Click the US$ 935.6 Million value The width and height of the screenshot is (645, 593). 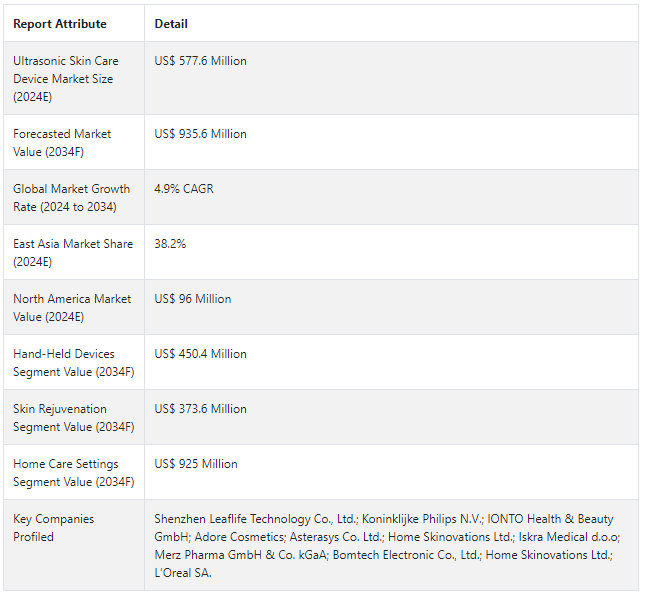(200, 134)
